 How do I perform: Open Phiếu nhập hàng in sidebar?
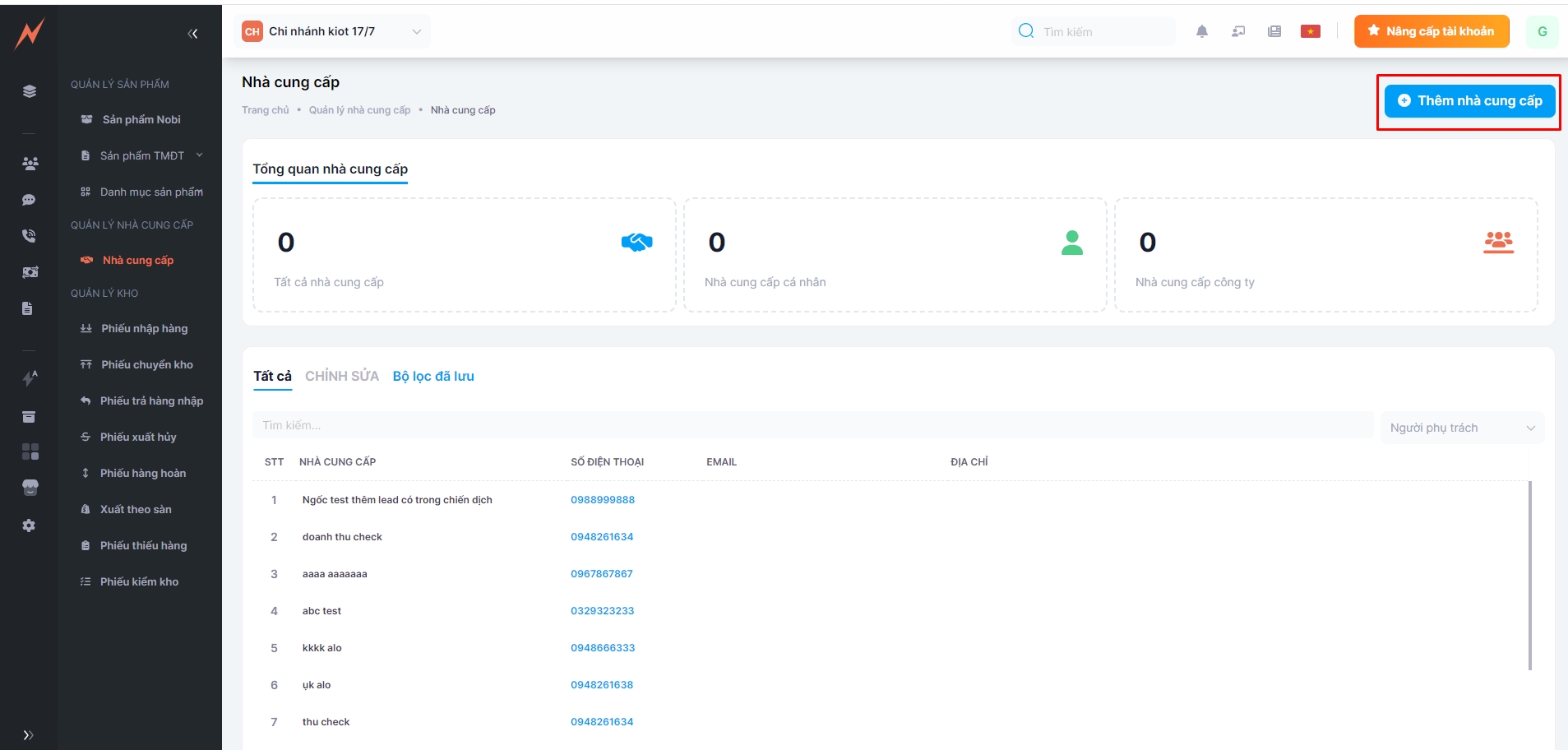(x=144, y=328)
